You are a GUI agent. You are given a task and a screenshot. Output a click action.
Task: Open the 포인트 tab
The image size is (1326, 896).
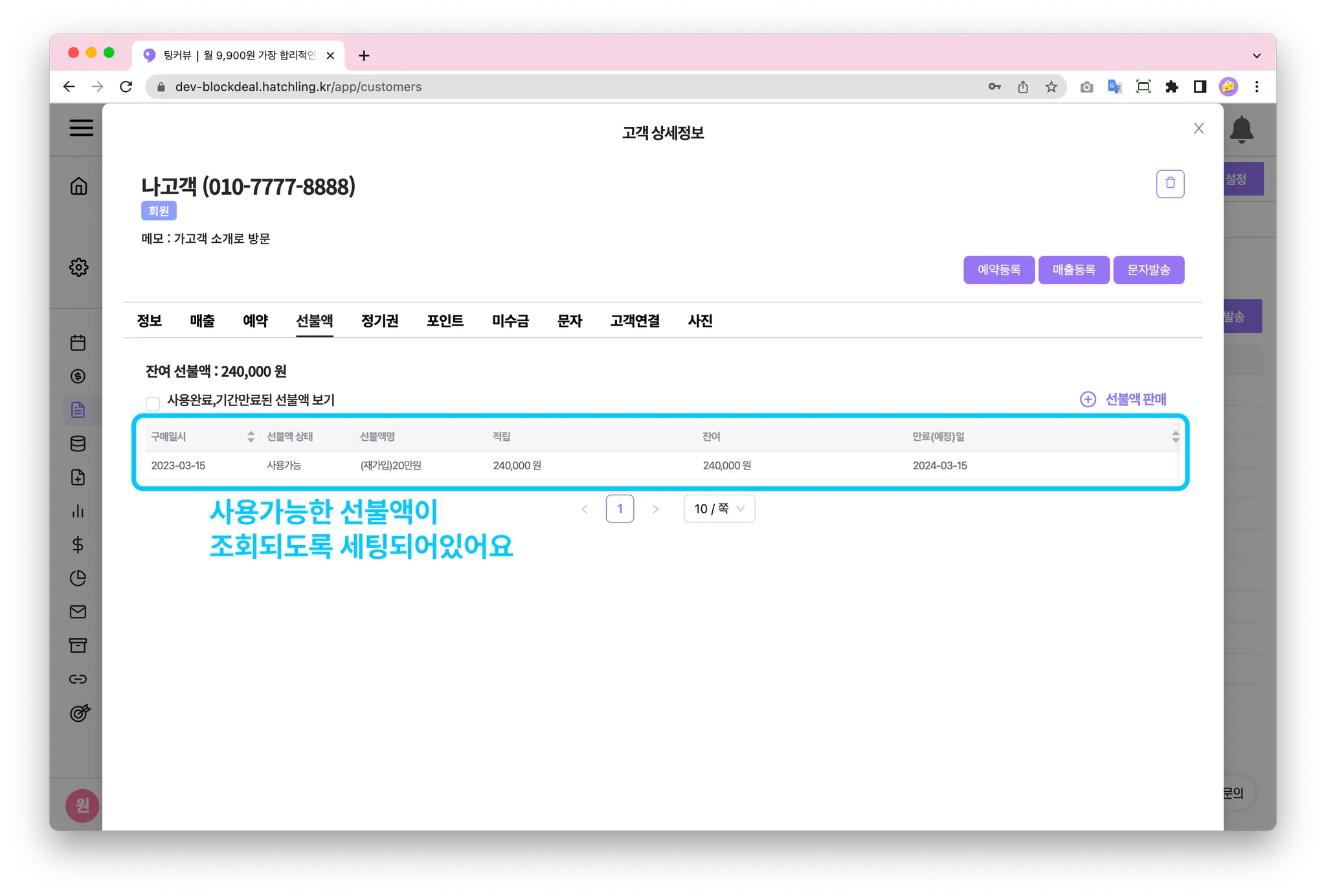445,321
